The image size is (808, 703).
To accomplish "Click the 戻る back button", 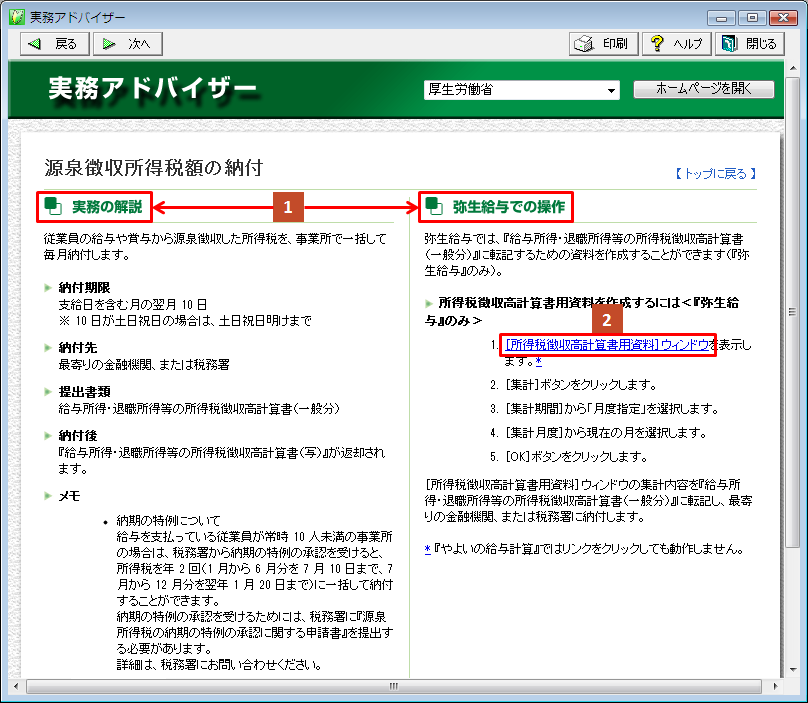I will click(x=55, y=44).
